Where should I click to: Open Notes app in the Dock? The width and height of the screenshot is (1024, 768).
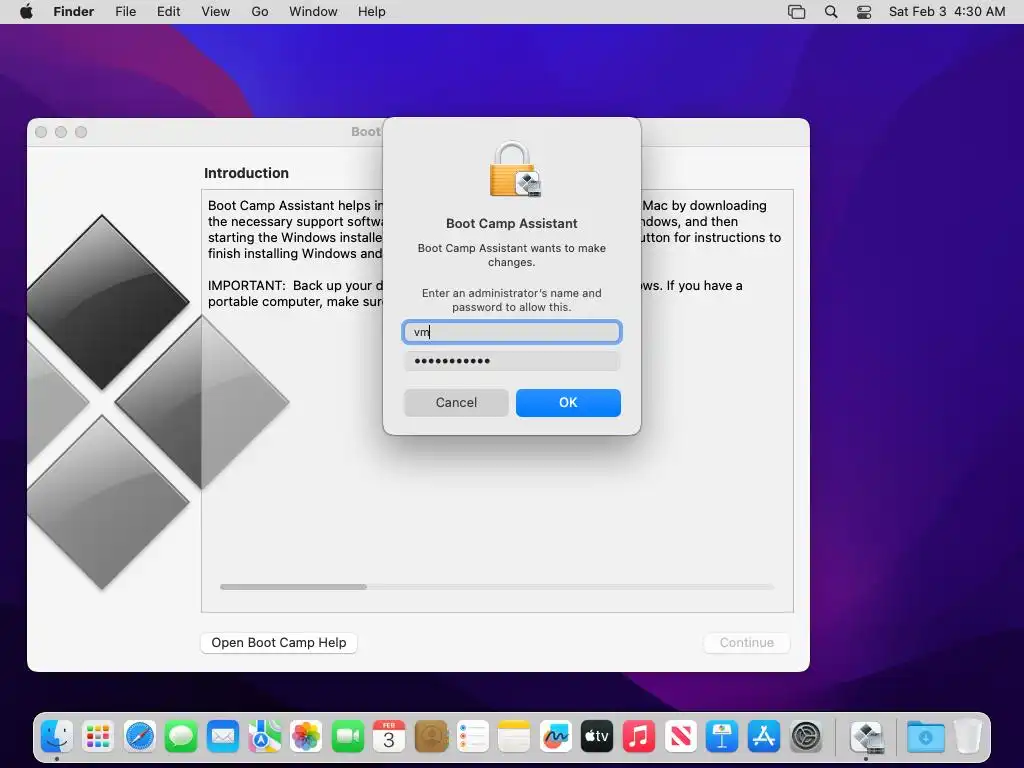point(514,737)
